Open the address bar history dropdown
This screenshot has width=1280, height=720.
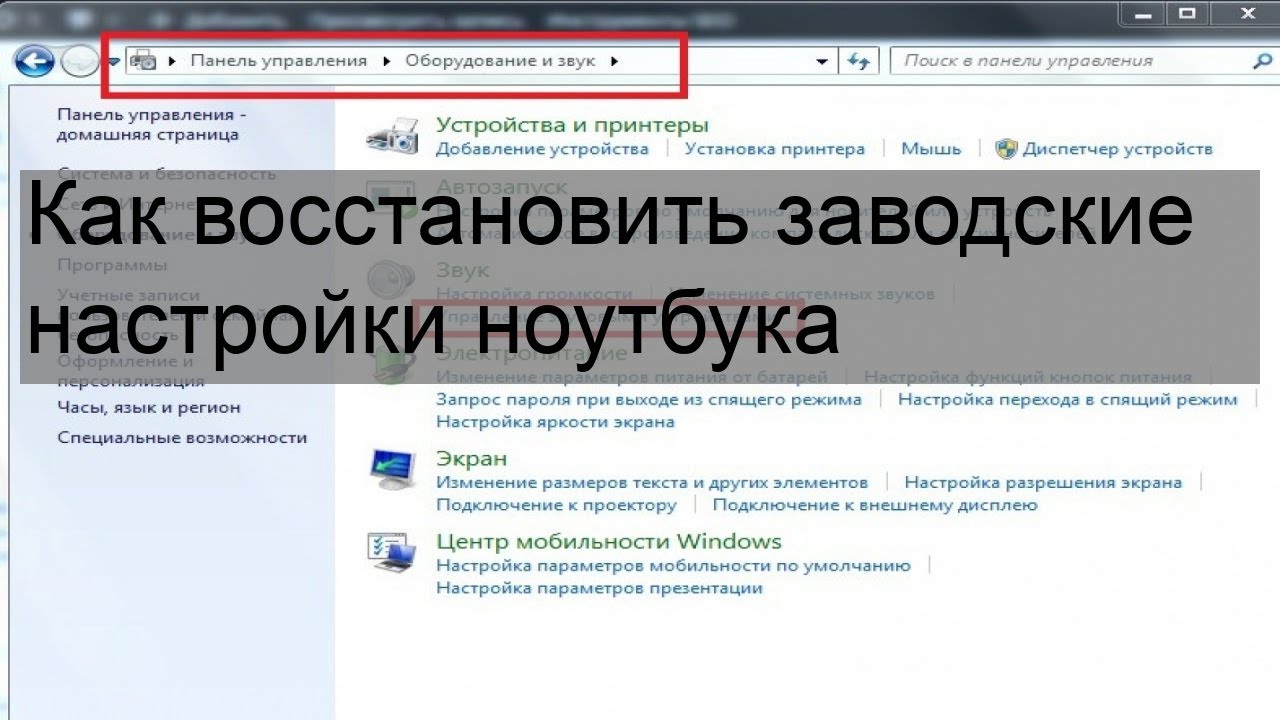point(822,61)
